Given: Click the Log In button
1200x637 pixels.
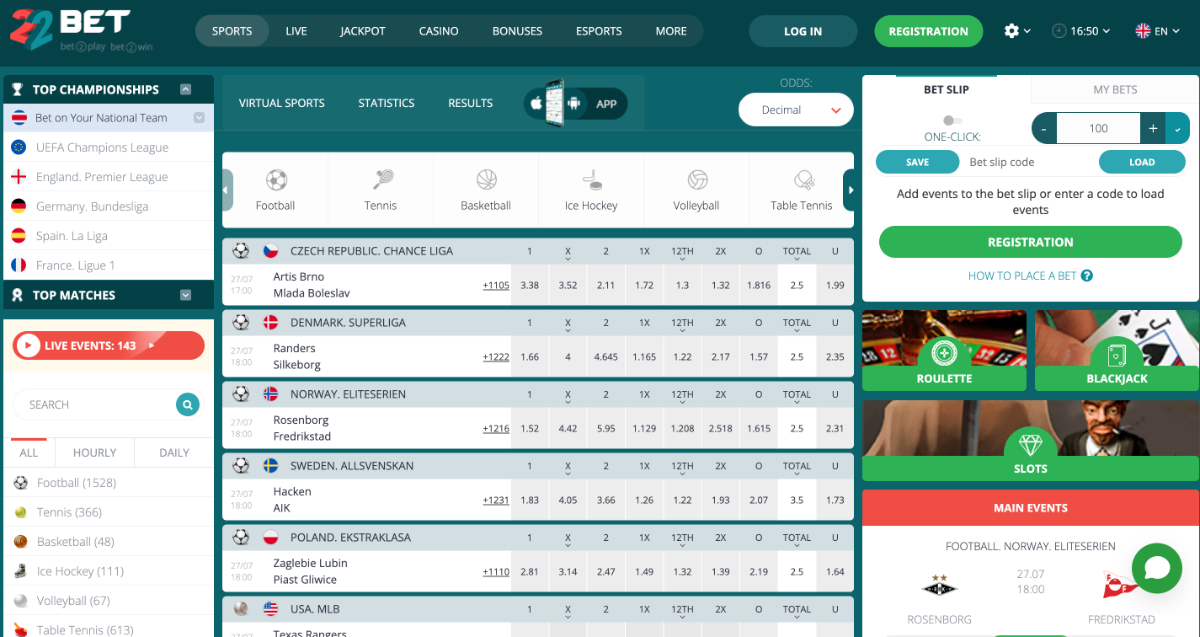Looking at the screenshot, I should tap(803, 31).
